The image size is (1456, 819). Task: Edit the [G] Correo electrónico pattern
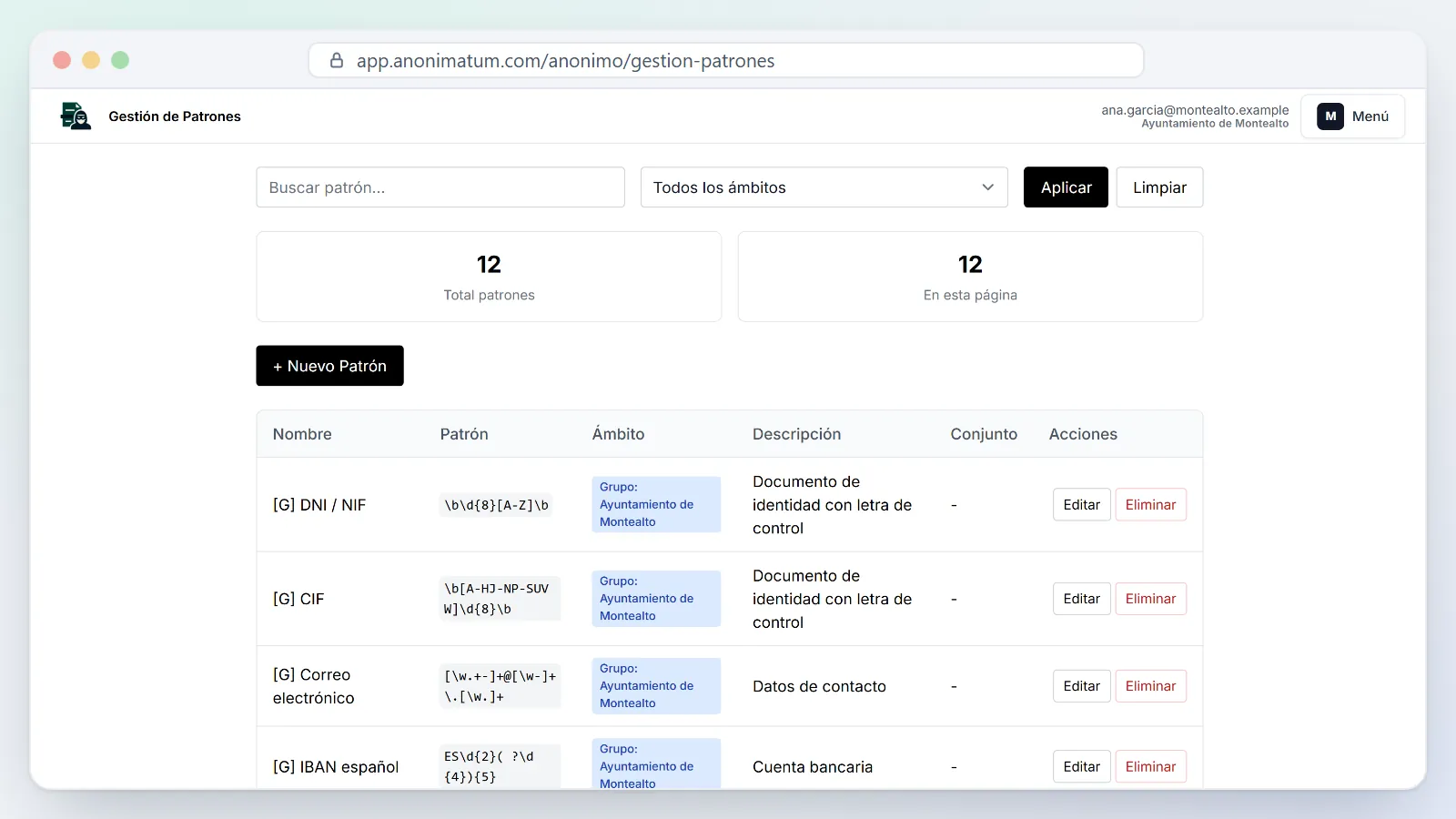[x=1082, y=686]
